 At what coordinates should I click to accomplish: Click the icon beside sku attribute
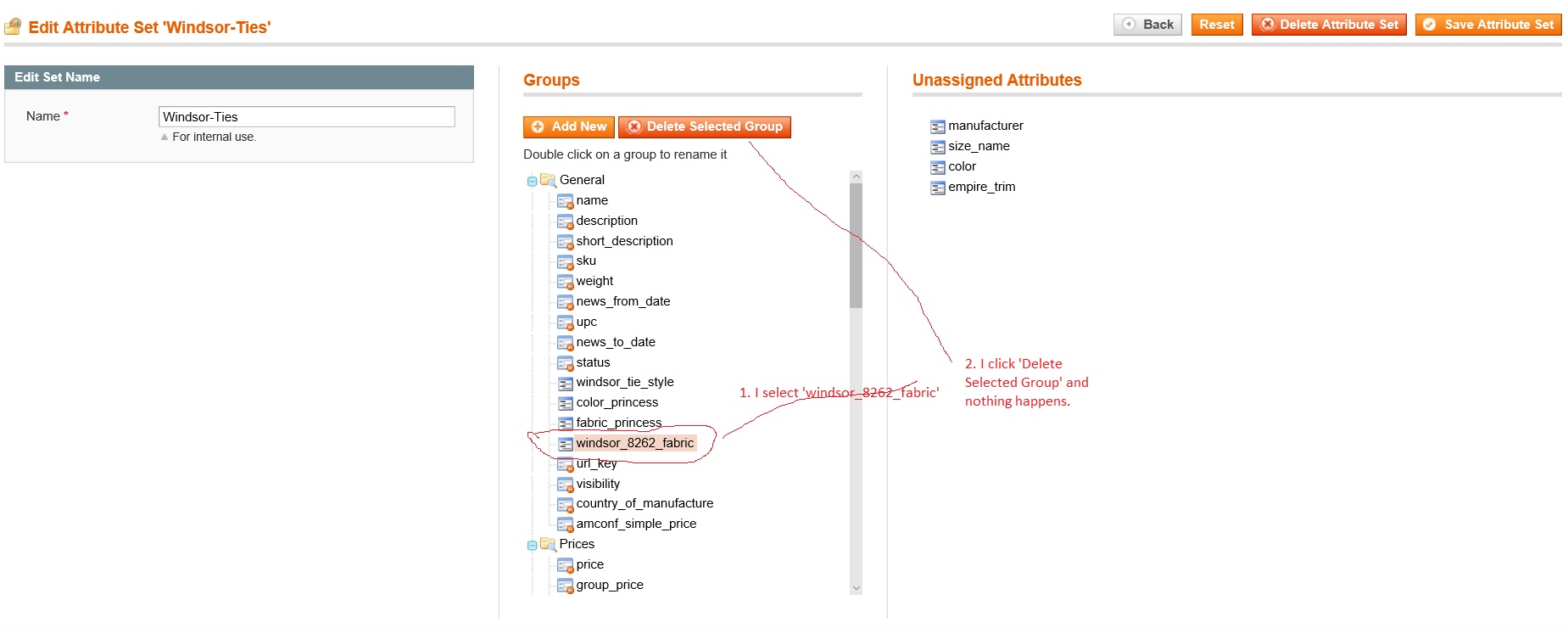tap(565, 261)
